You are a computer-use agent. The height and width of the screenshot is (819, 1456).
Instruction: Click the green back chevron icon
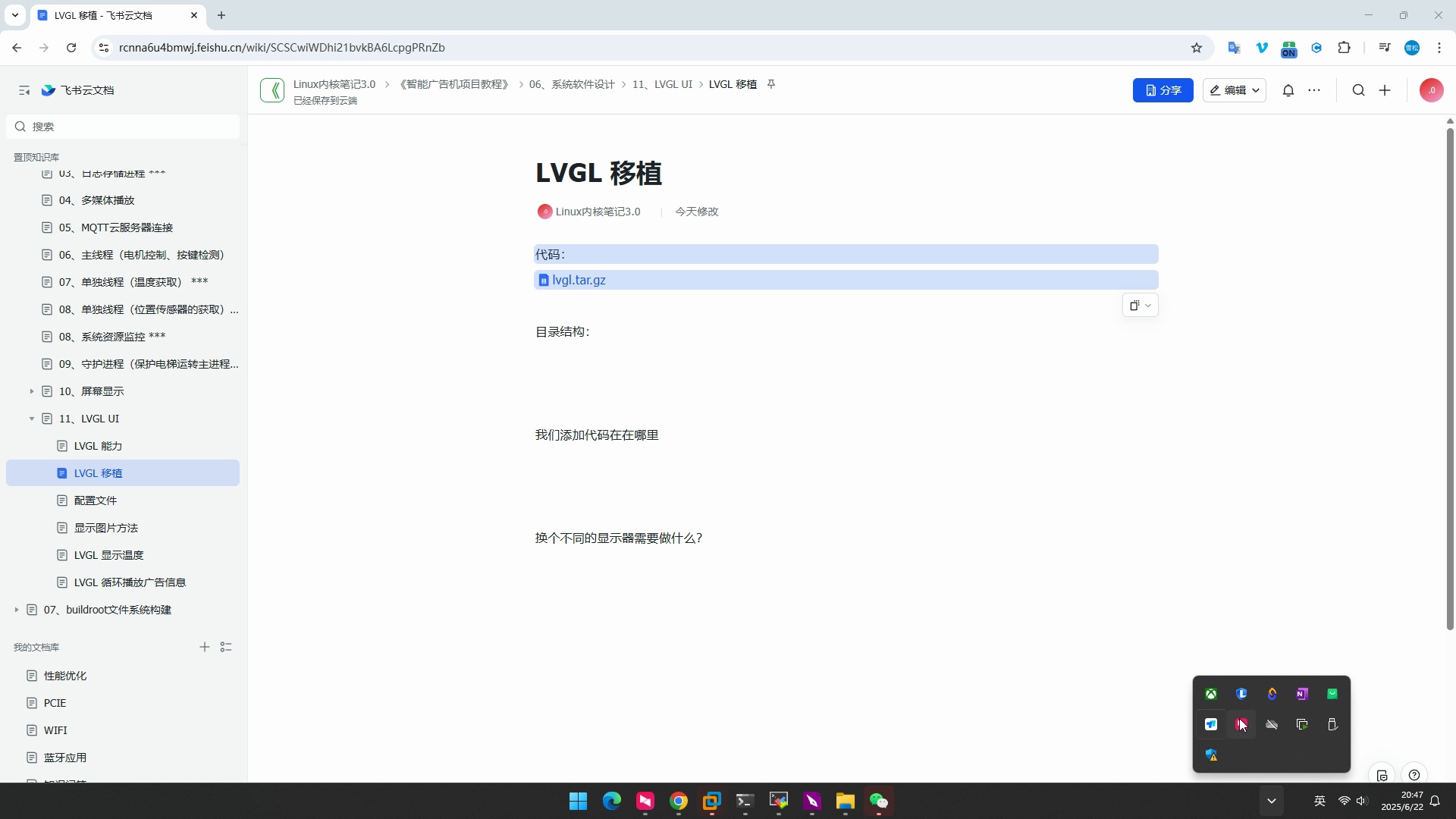(x=272, y=90)
